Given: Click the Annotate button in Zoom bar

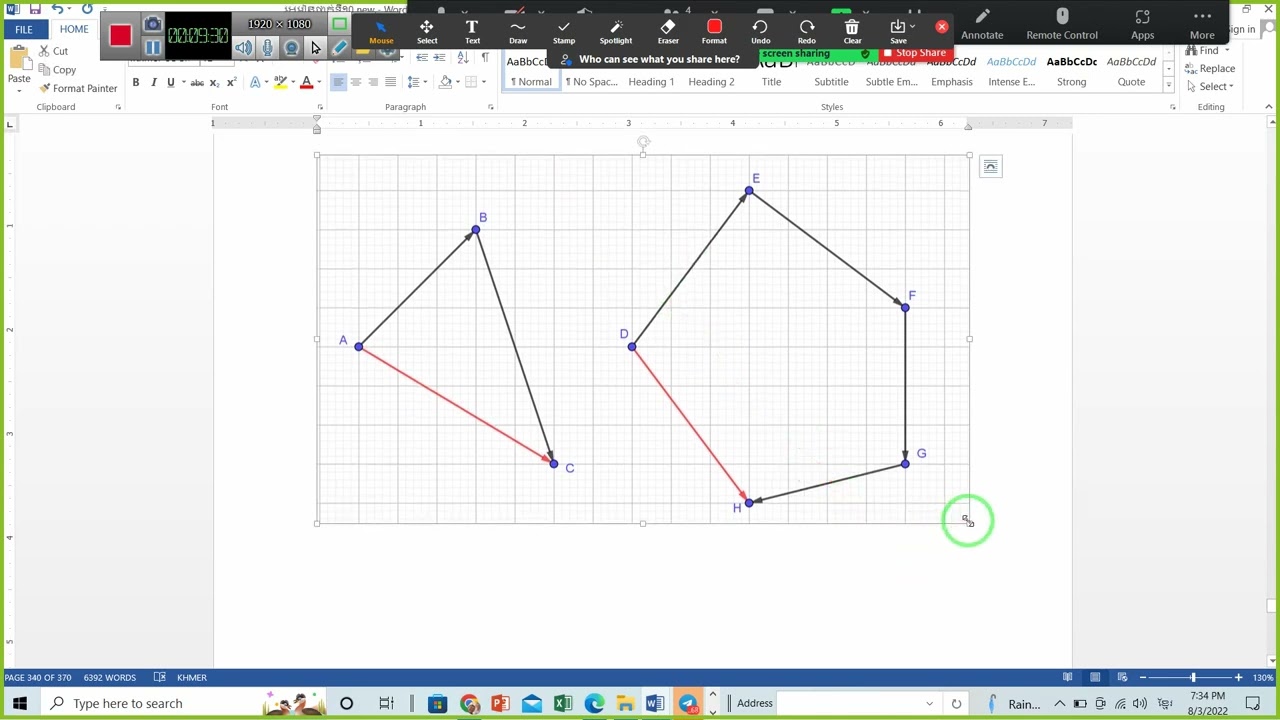Looking at the screenshot, I should point(982,26).
